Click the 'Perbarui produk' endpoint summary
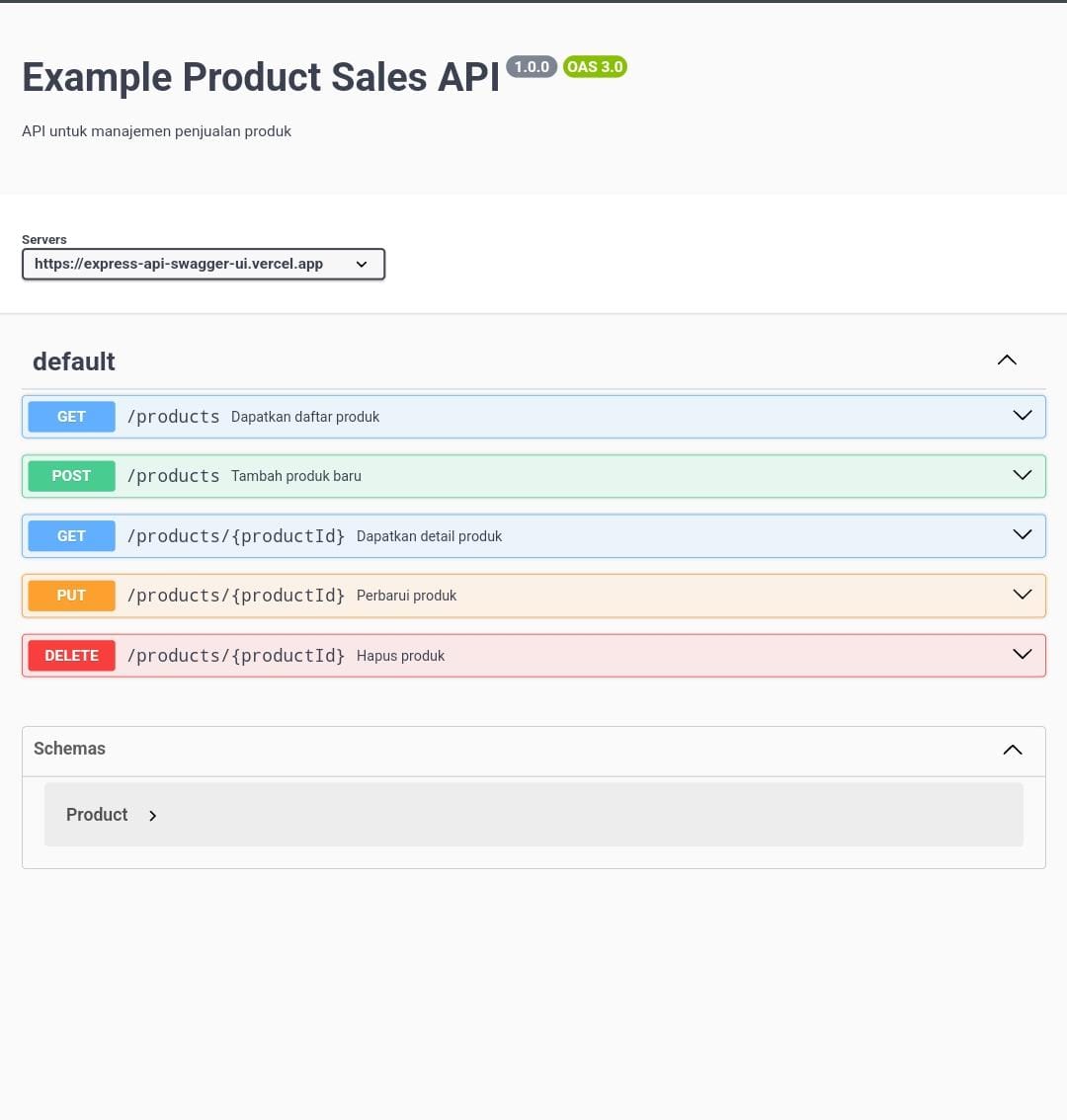 coord(406,596)
